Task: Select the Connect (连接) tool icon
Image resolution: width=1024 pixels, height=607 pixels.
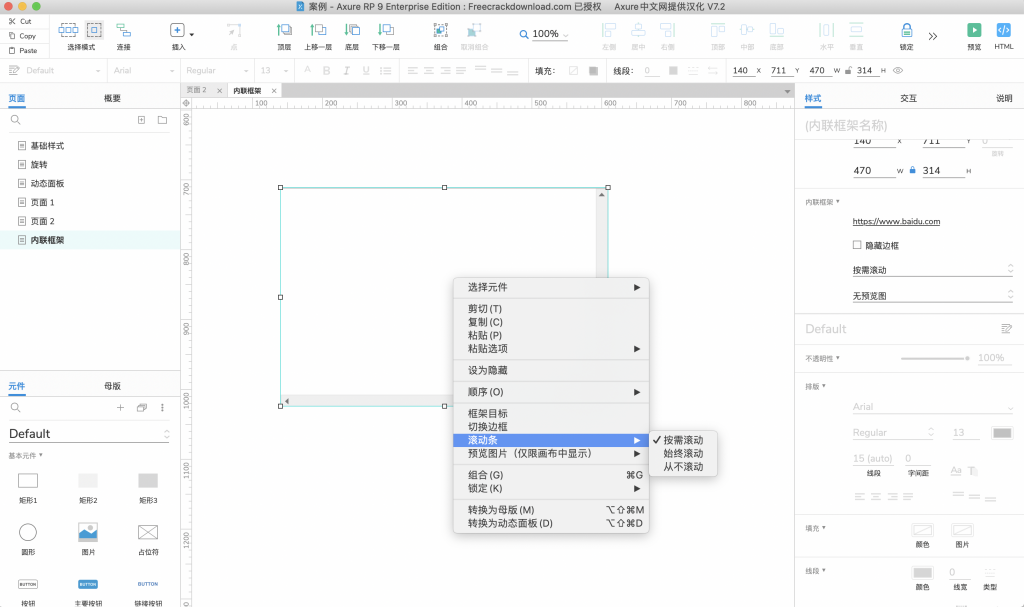Action: click(x=123, y=30)
